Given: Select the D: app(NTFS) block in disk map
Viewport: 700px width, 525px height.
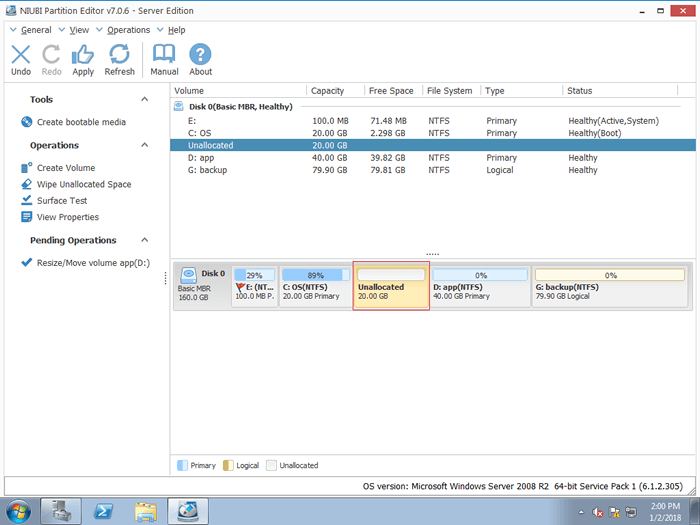Looking at the screenshot, I should [480, 286].
